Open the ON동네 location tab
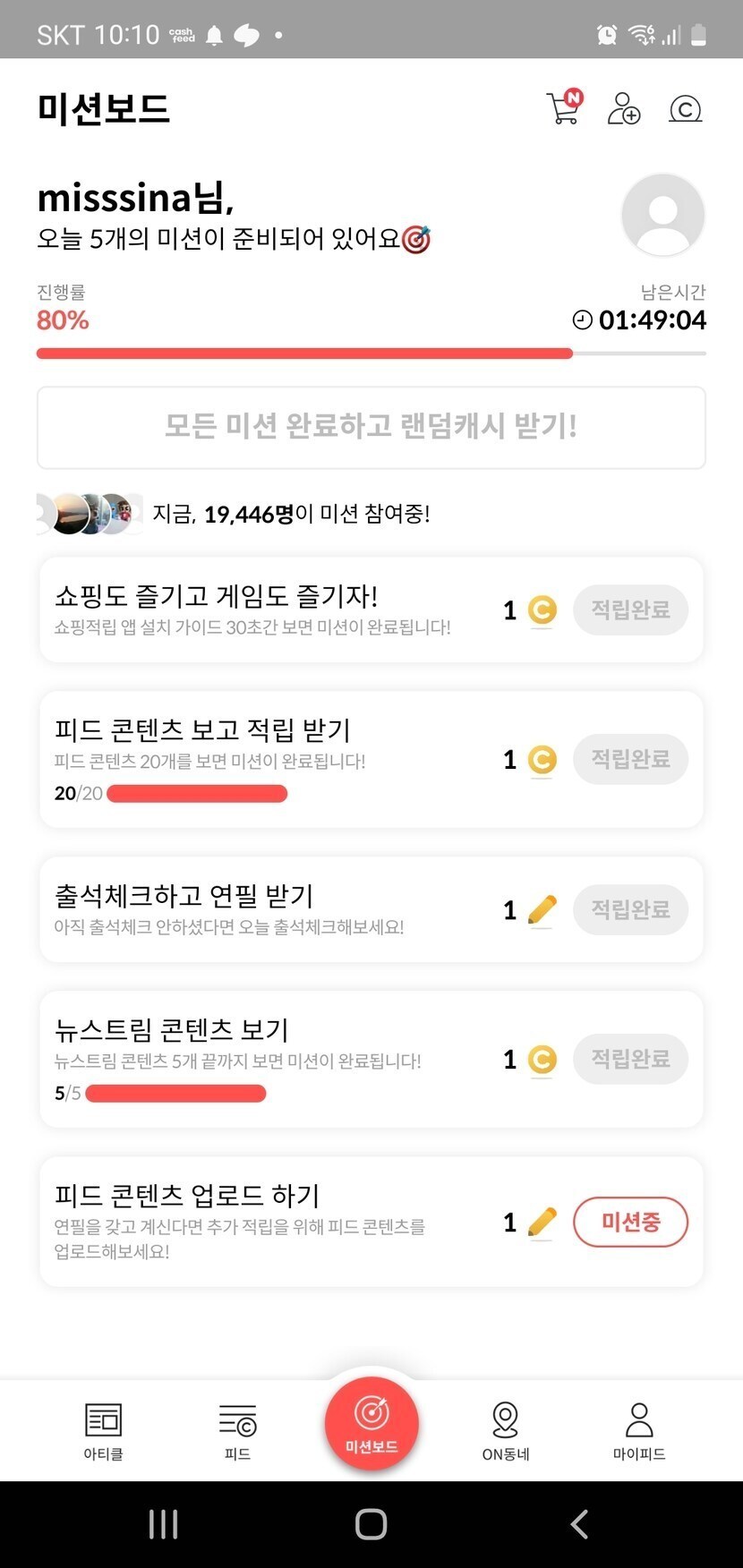The height and width of the screenshot is (1568, 743). (506, 1429)
